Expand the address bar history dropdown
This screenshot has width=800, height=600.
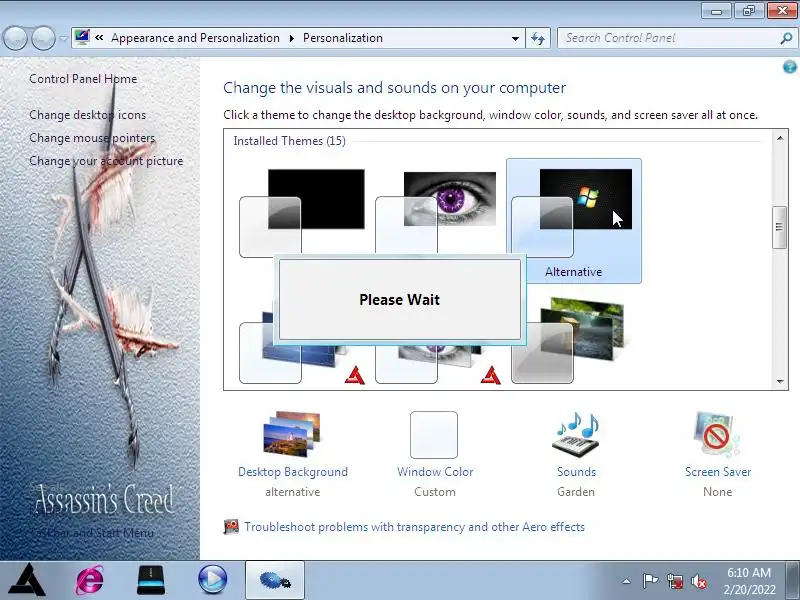(515, 38)
